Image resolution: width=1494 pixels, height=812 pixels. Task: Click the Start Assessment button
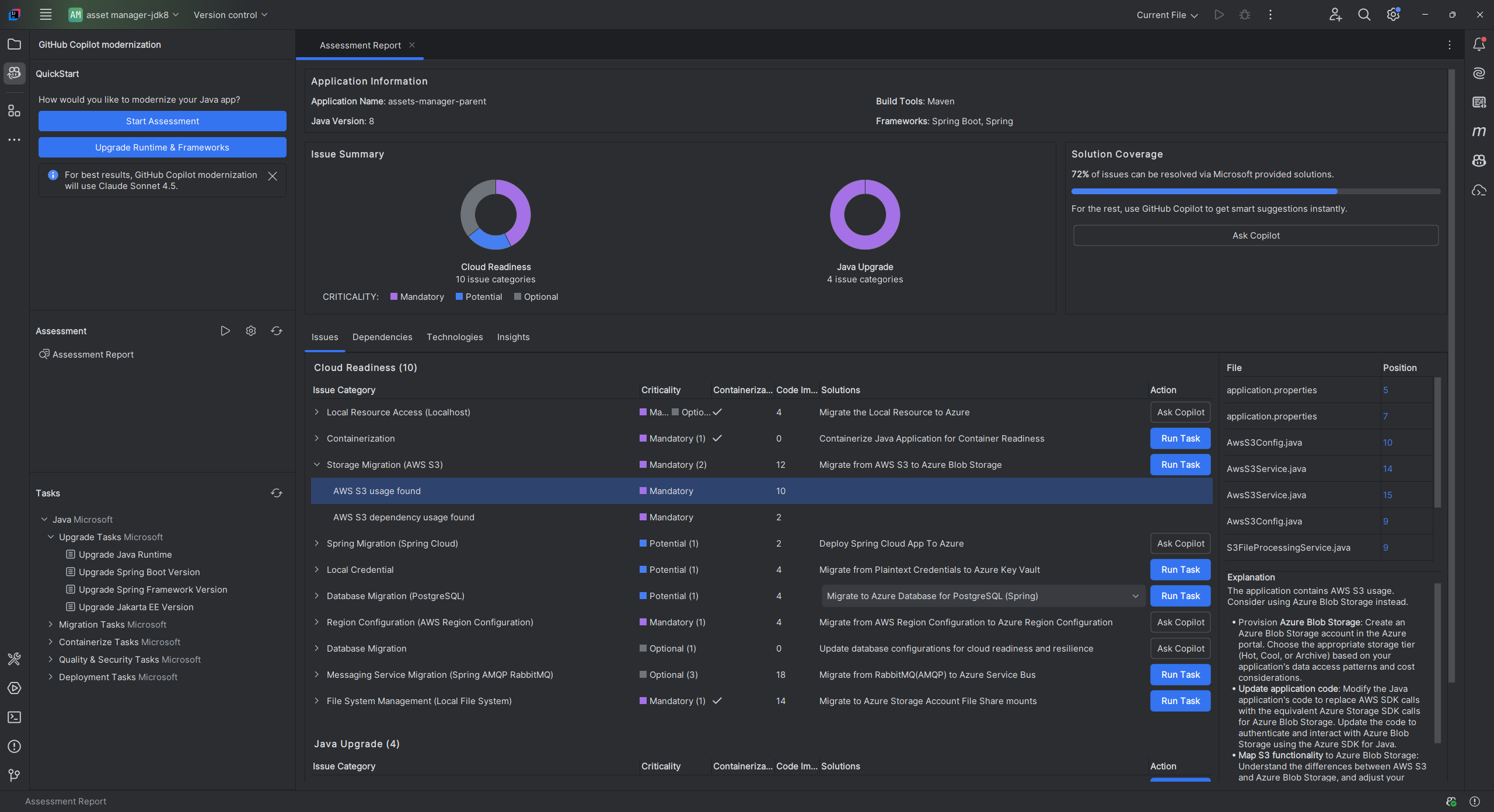click(162, 121)
